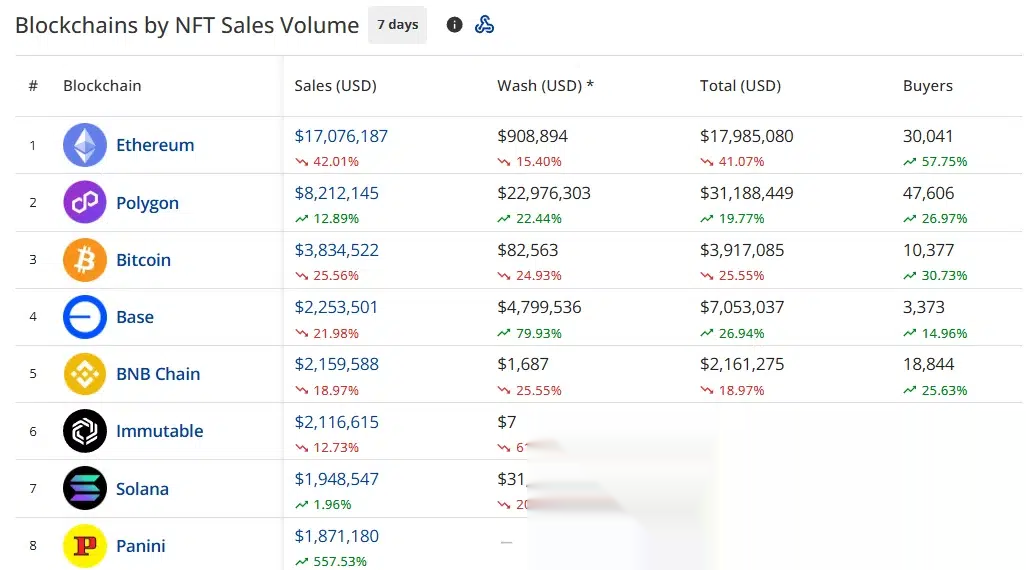The height and width of the screenshot is (570, 1026).
Task: Open the Base blockchain link
Action: [135, 317]
